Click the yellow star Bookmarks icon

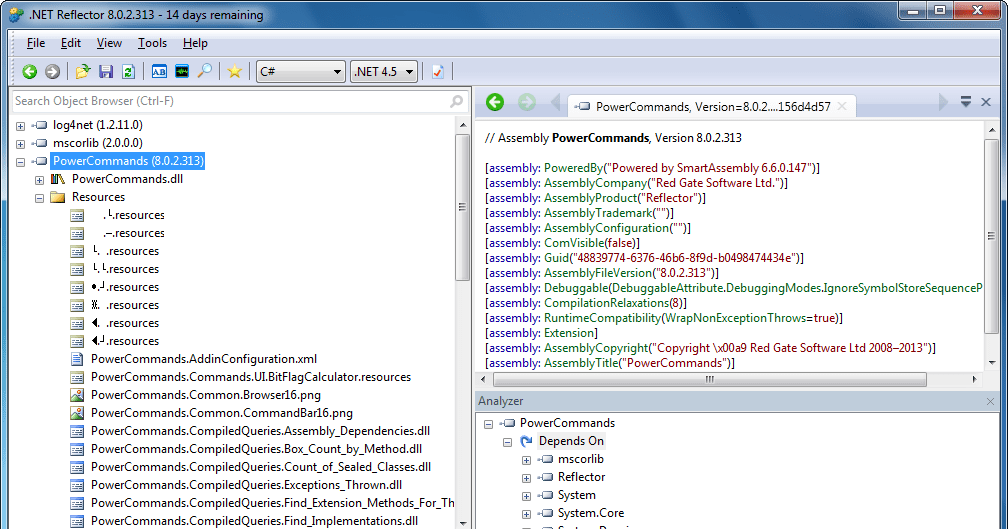[x=235, y=71]
